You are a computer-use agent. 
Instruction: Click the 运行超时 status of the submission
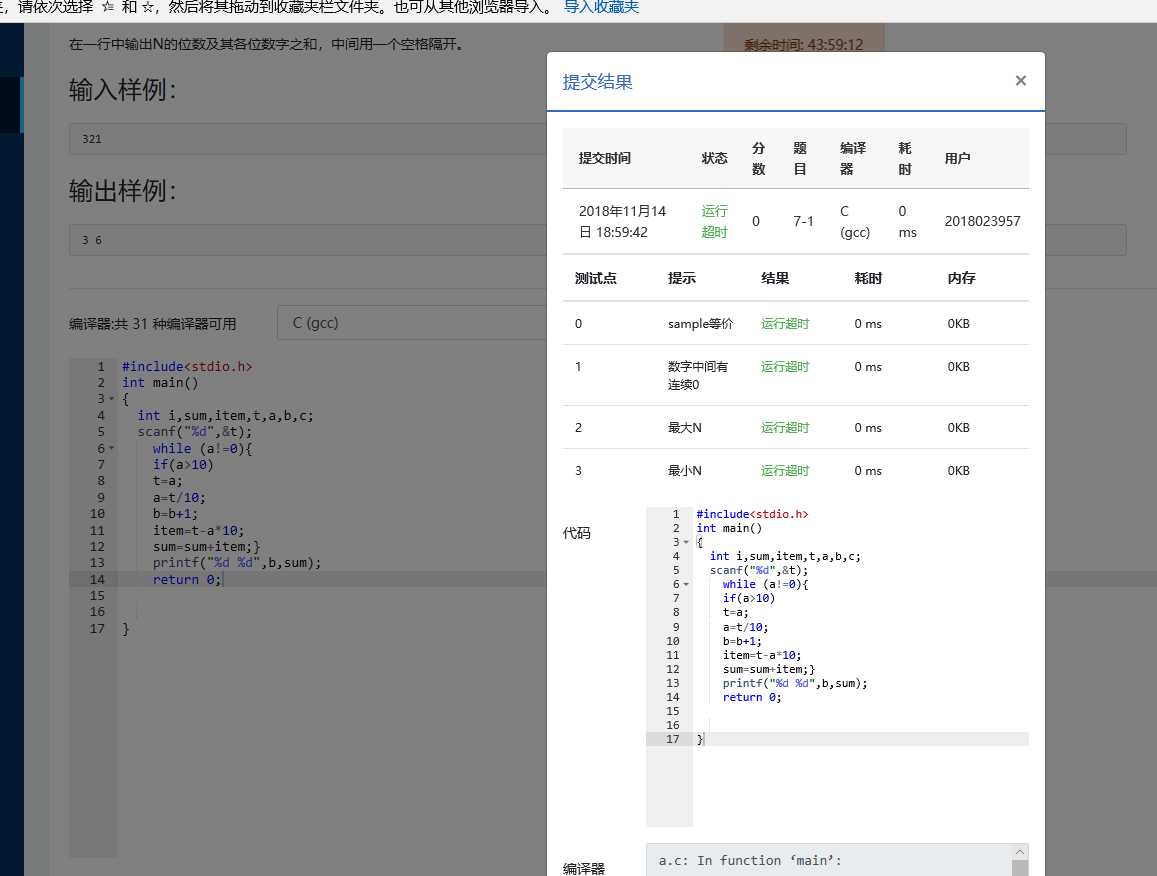pos(714,221)
